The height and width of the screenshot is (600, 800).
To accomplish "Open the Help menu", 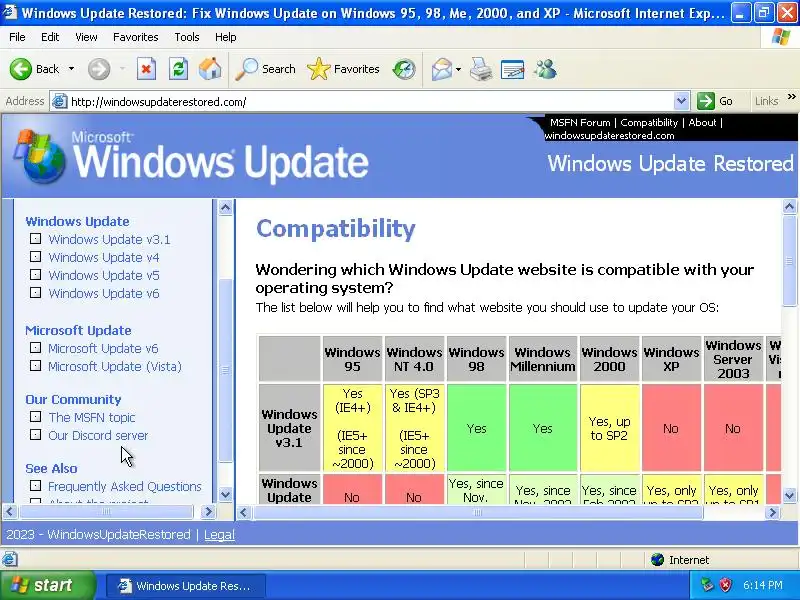I will pyautogui.click(x=225, y=37).
